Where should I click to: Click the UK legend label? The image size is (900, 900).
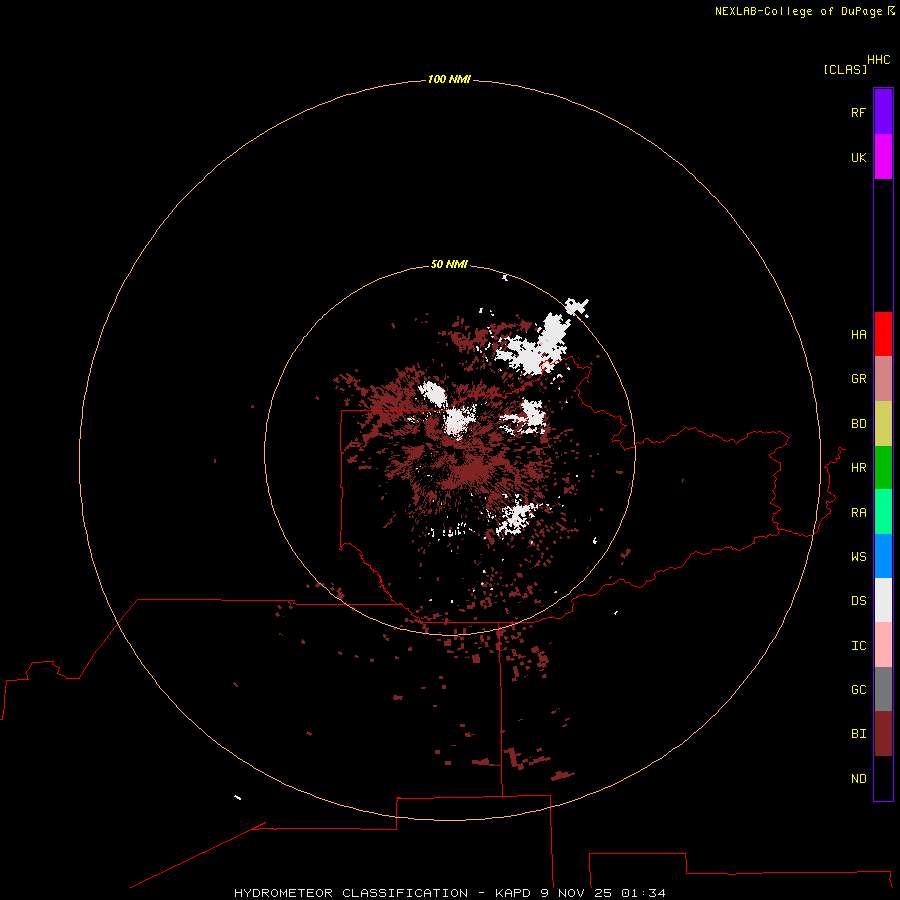[x=858, y=157]
